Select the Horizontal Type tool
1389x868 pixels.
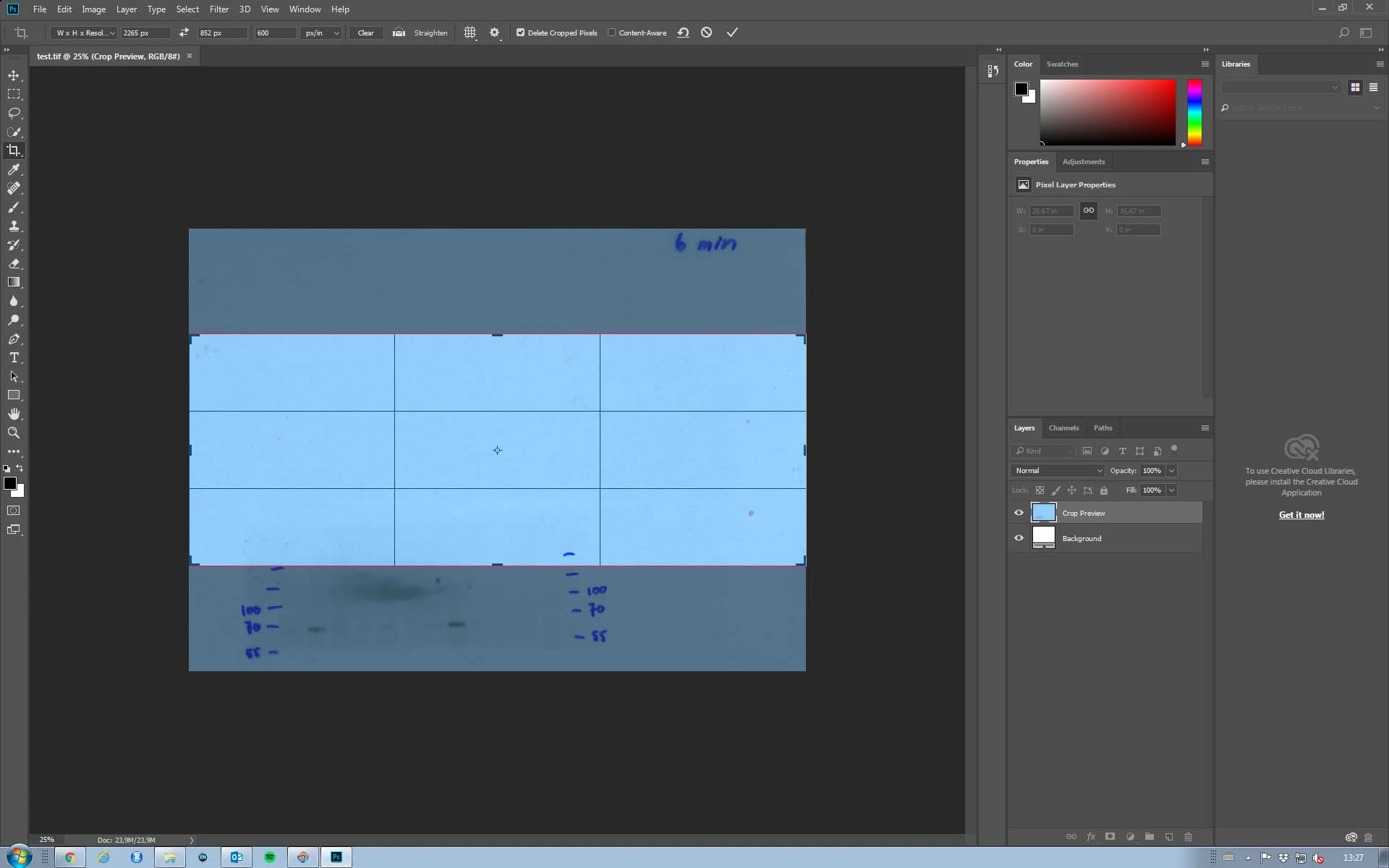click(x=14, y=358)
